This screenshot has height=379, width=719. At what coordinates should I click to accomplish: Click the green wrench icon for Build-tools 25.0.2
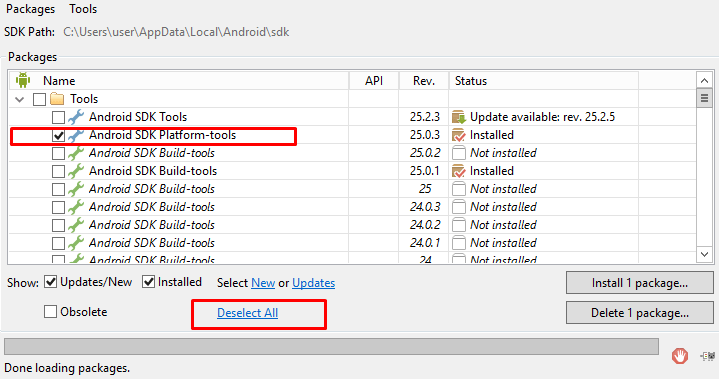click(x=76, y=153)
